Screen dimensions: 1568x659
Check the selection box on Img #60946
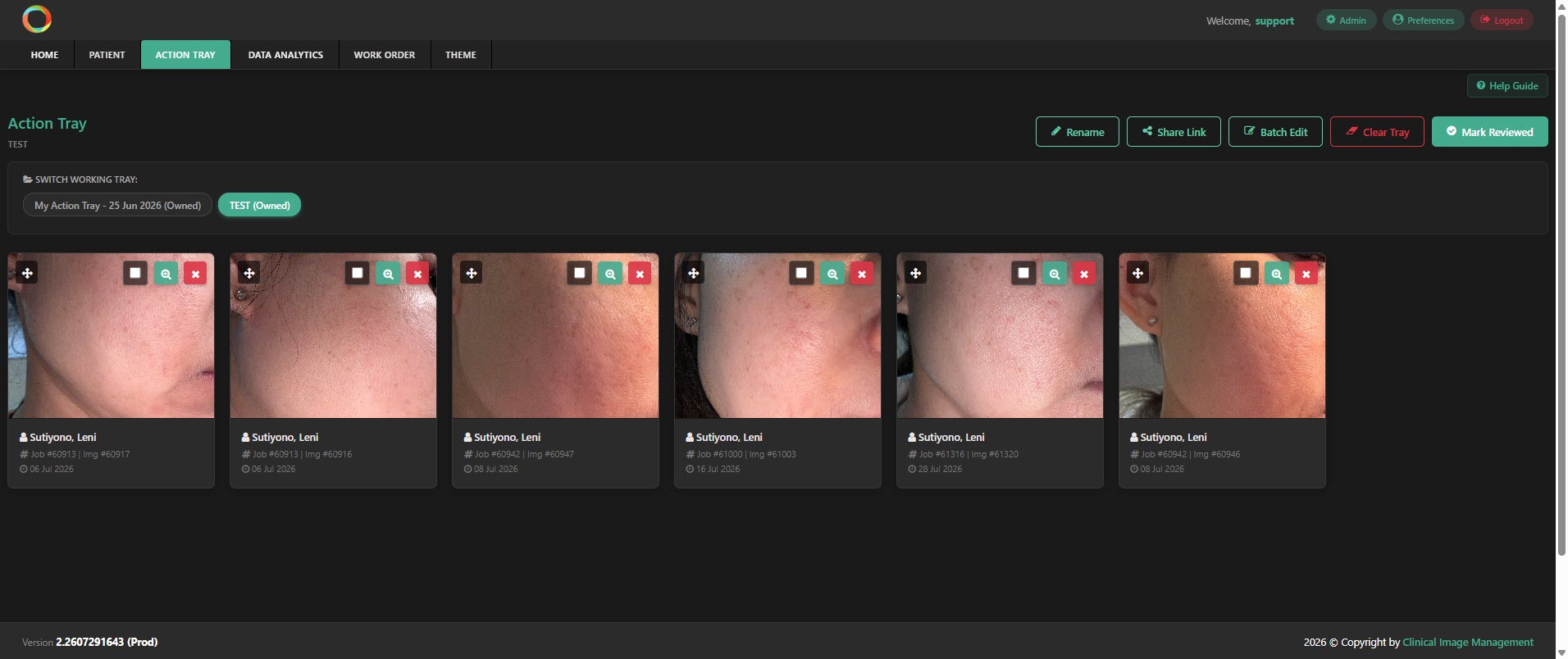pyautogui.click(x=1247, y=273)
